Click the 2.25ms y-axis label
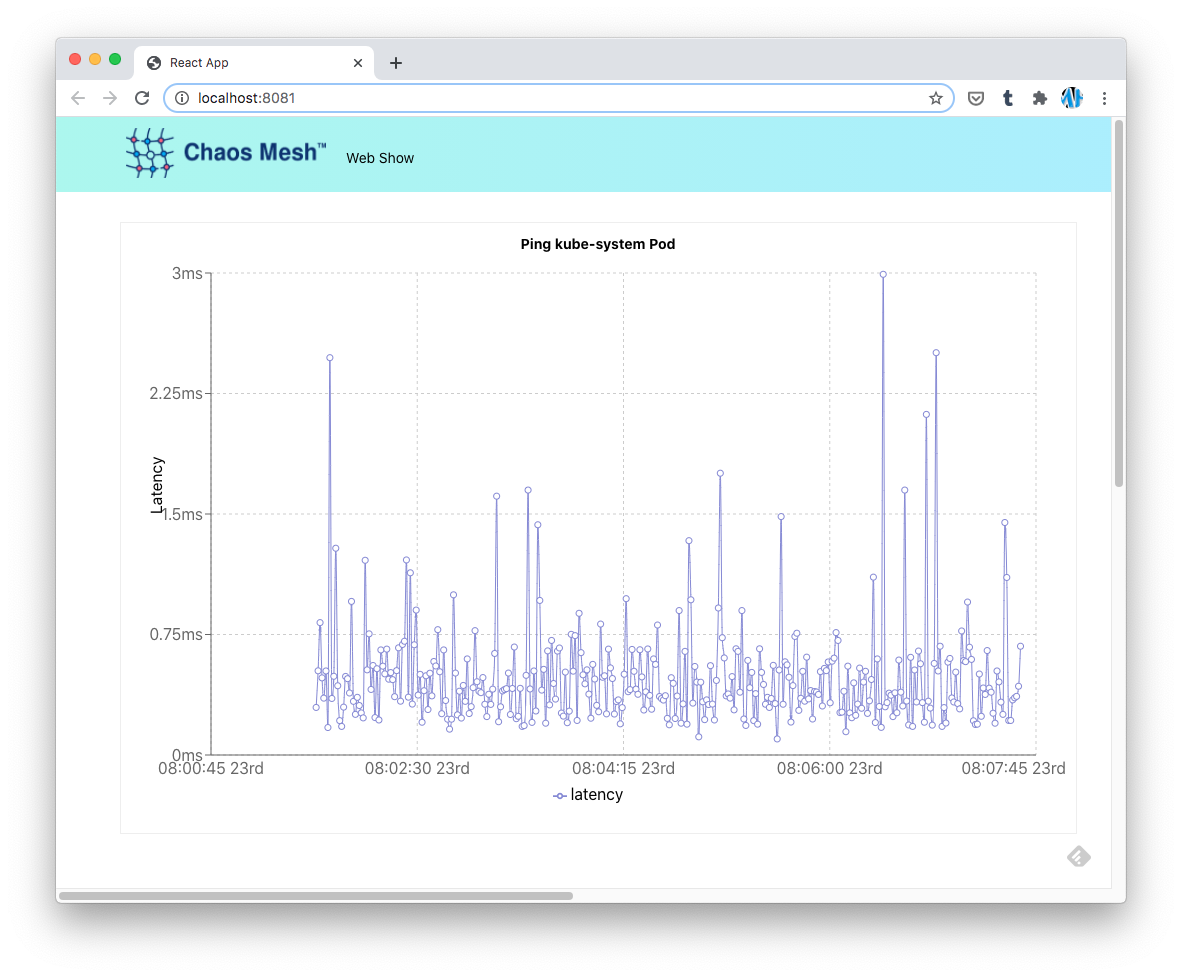The width and height of the screenshot is (1182, 977). click(x=176, y=394)
